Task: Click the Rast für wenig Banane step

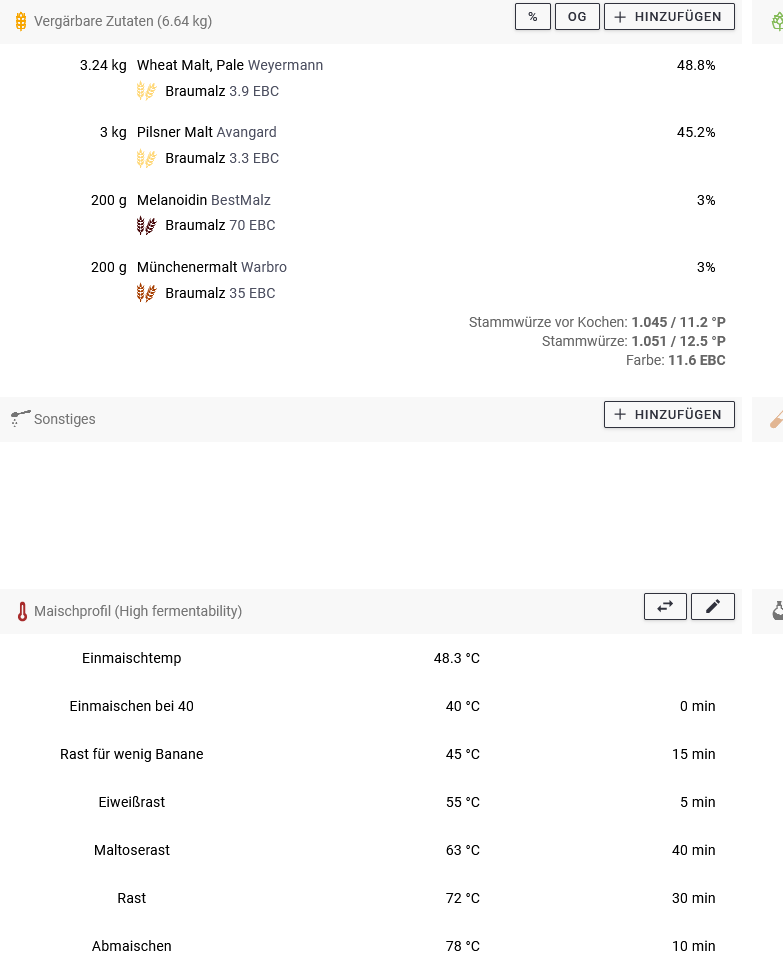Action: coord(132,754)
